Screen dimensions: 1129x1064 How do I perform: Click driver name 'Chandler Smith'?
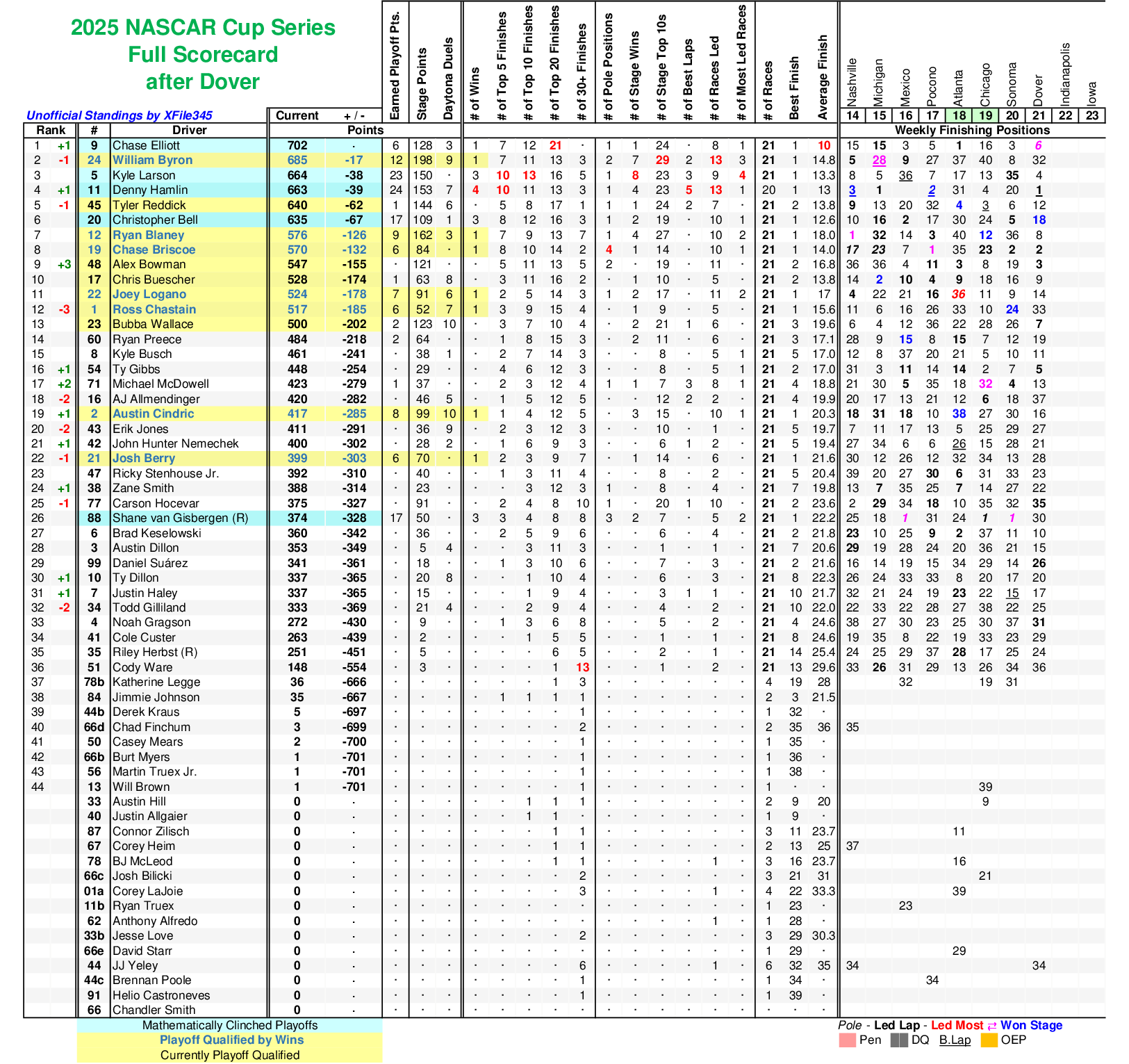(154, 1010)
